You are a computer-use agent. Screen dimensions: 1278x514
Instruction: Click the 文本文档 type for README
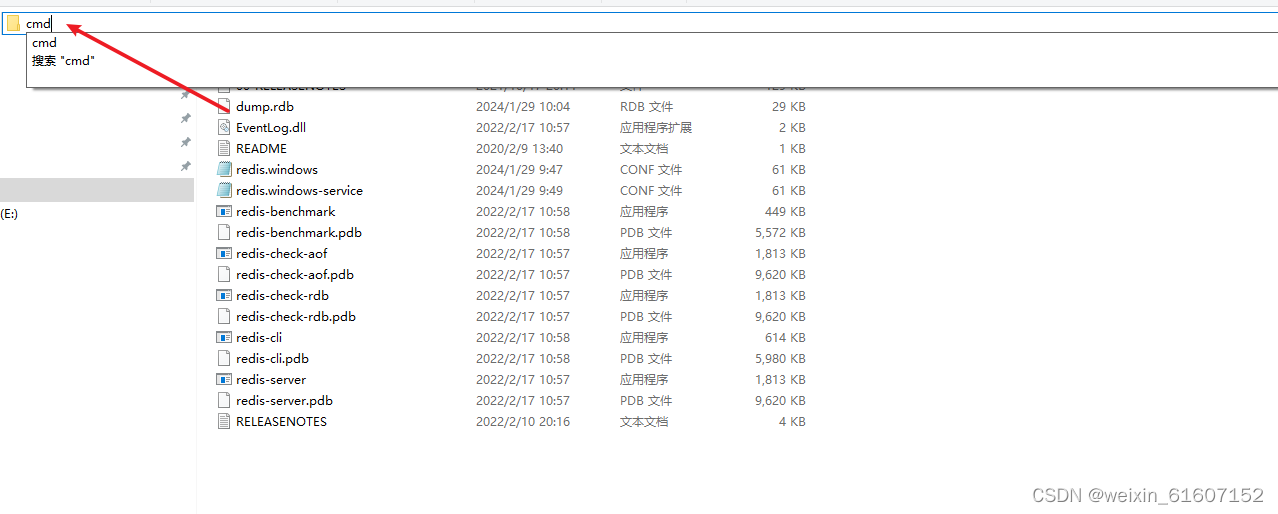(644, 148)
